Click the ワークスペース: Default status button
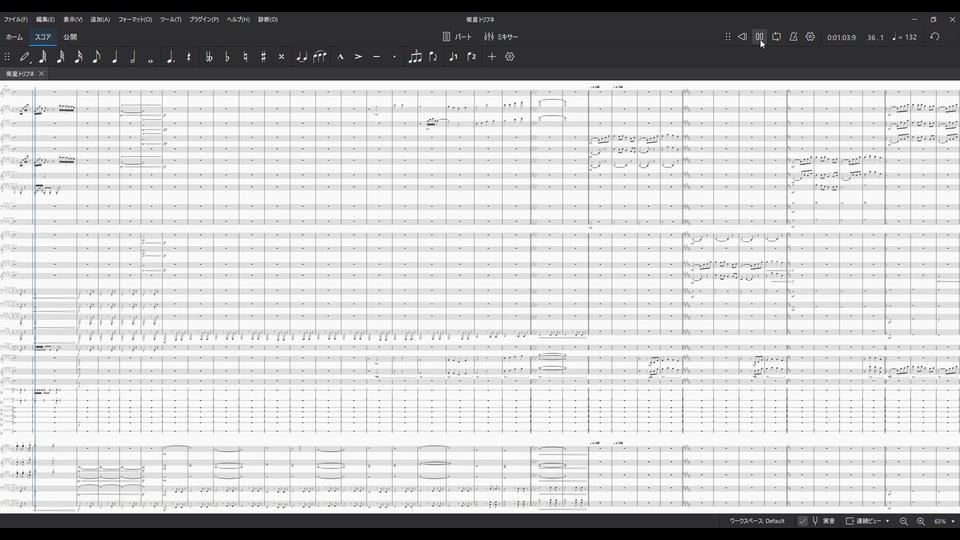 [757, 521]
